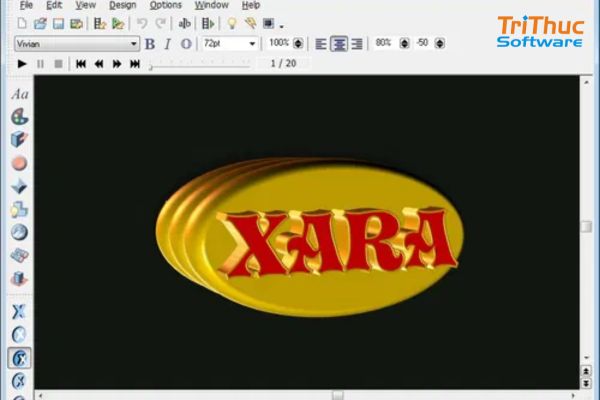Open the Design menu
This screenshot has height=400, width=600.
point(122,5)
